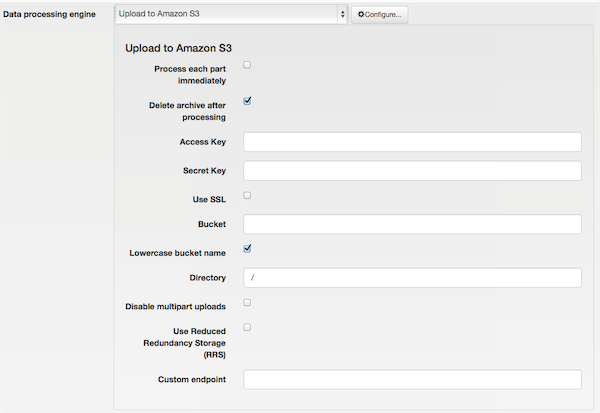Click the dropdown stepper arrows beside Upload to Amazon S3

342,14
